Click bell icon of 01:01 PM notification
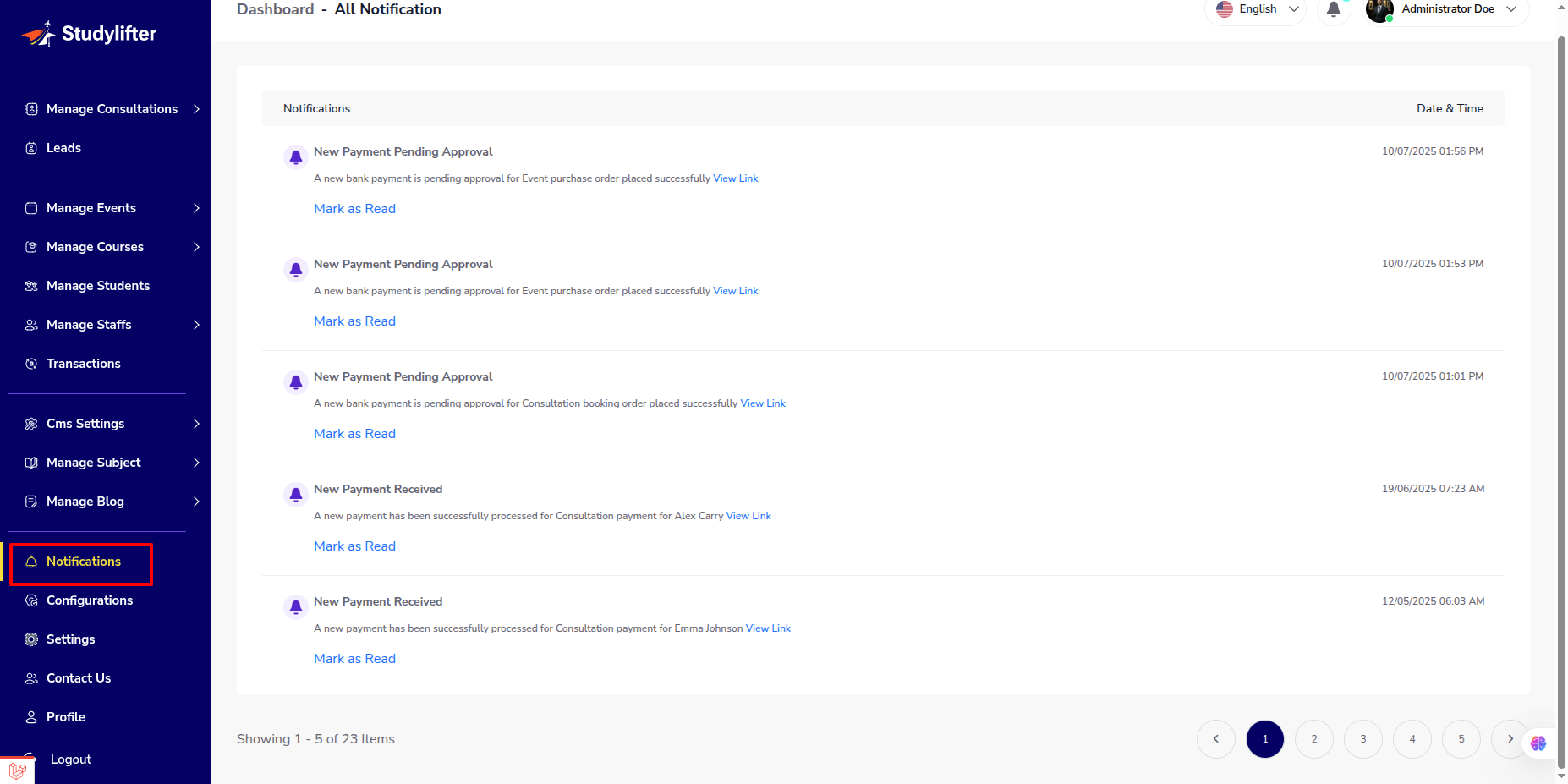The width and height of the screenshot is (1568, 784). pyautogui.click(x=296, y=381)
